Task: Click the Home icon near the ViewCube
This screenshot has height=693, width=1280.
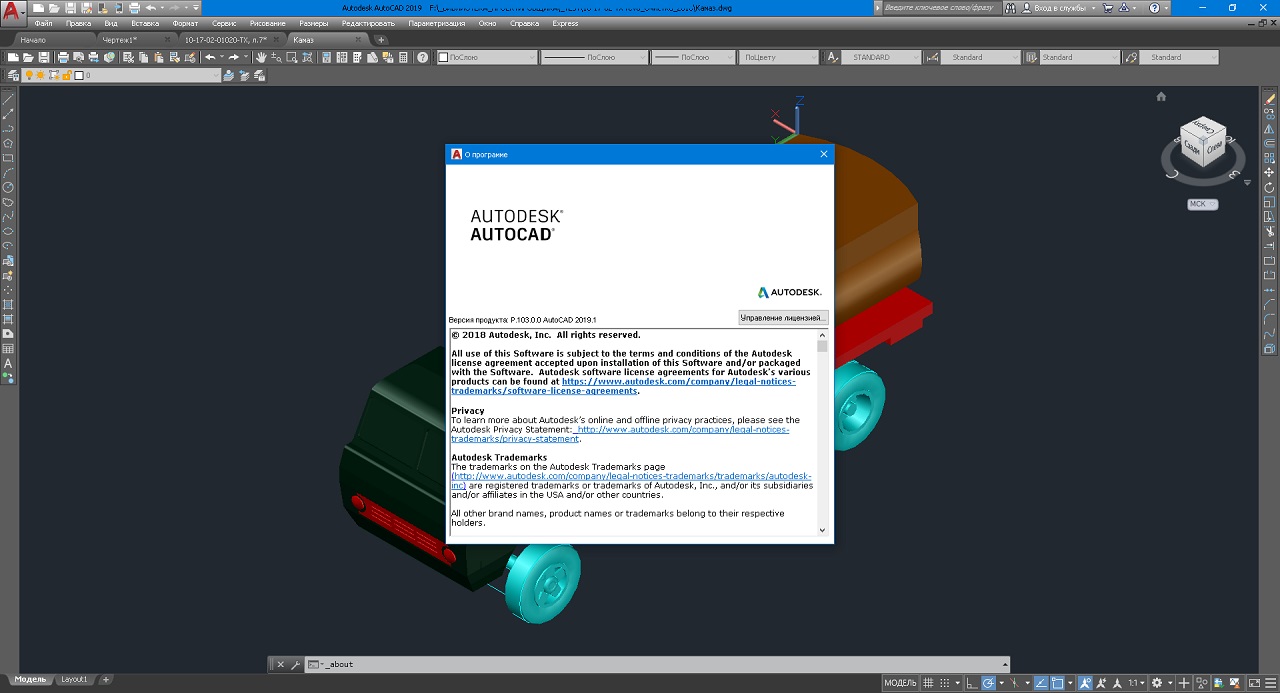Action: point(1161,97)
